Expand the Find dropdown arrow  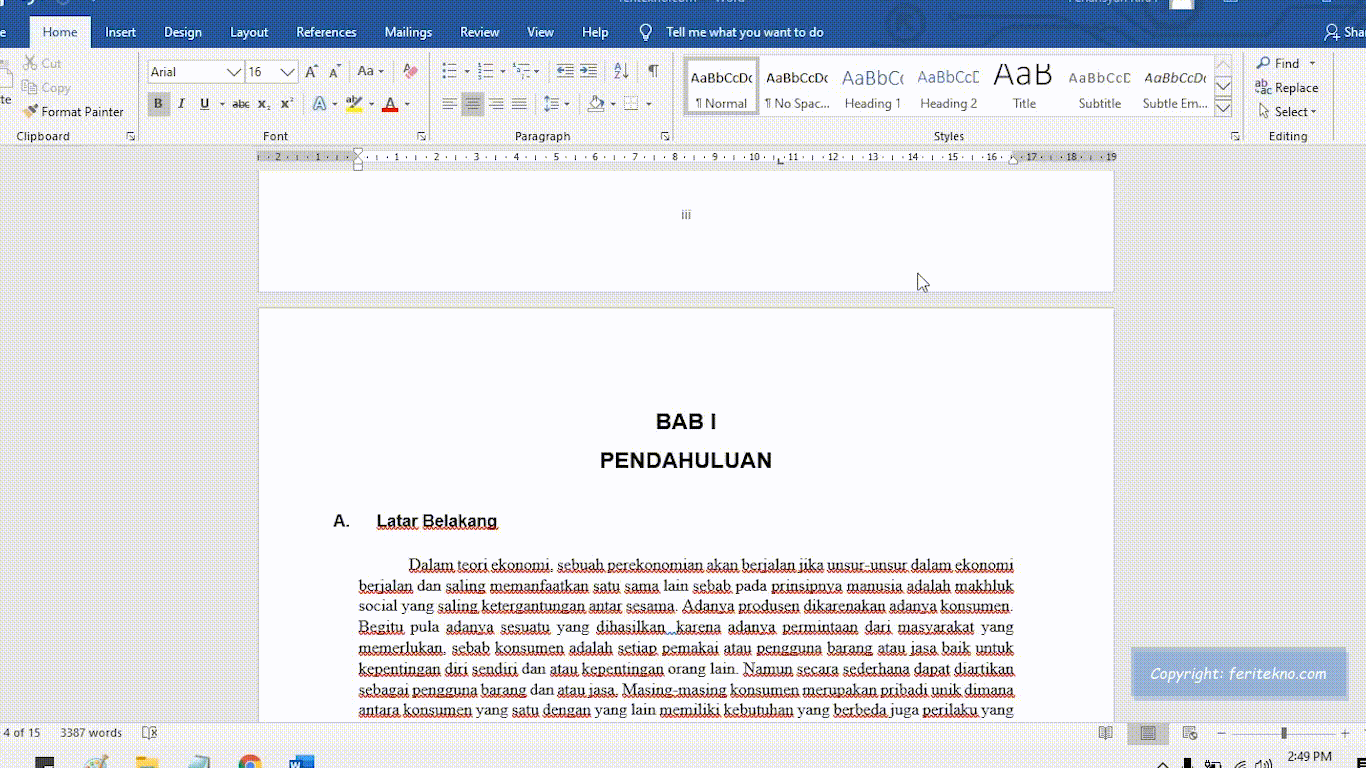click(x=1313, y=64)
